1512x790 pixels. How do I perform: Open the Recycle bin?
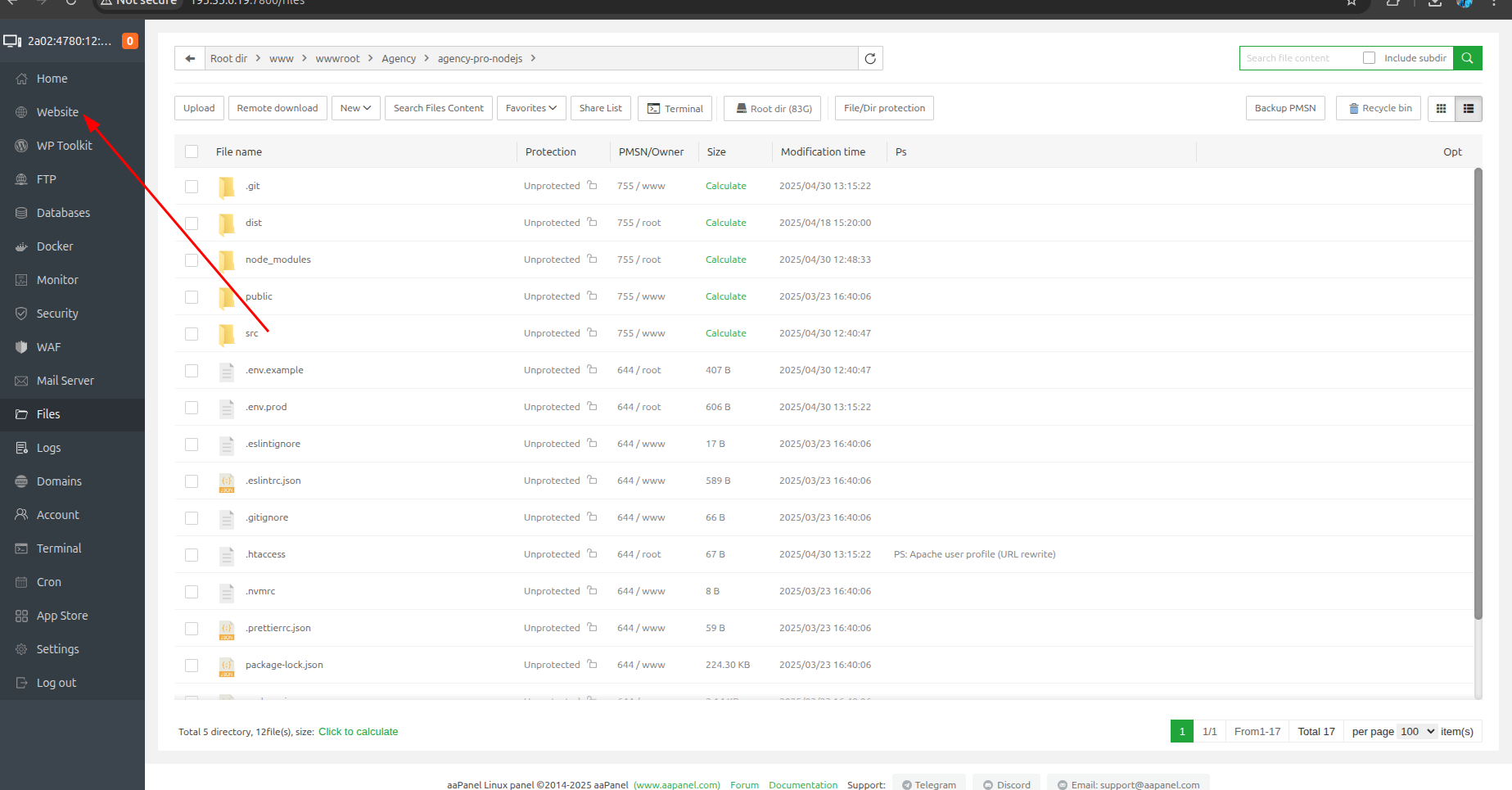coord(1380,108)
